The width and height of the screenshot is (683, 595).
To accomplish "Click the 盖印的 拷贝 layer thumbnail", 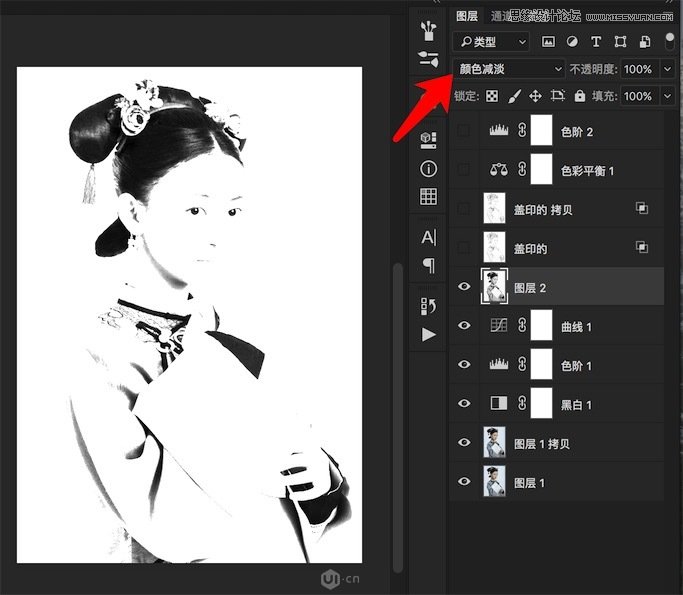I will tap(494, 208).
